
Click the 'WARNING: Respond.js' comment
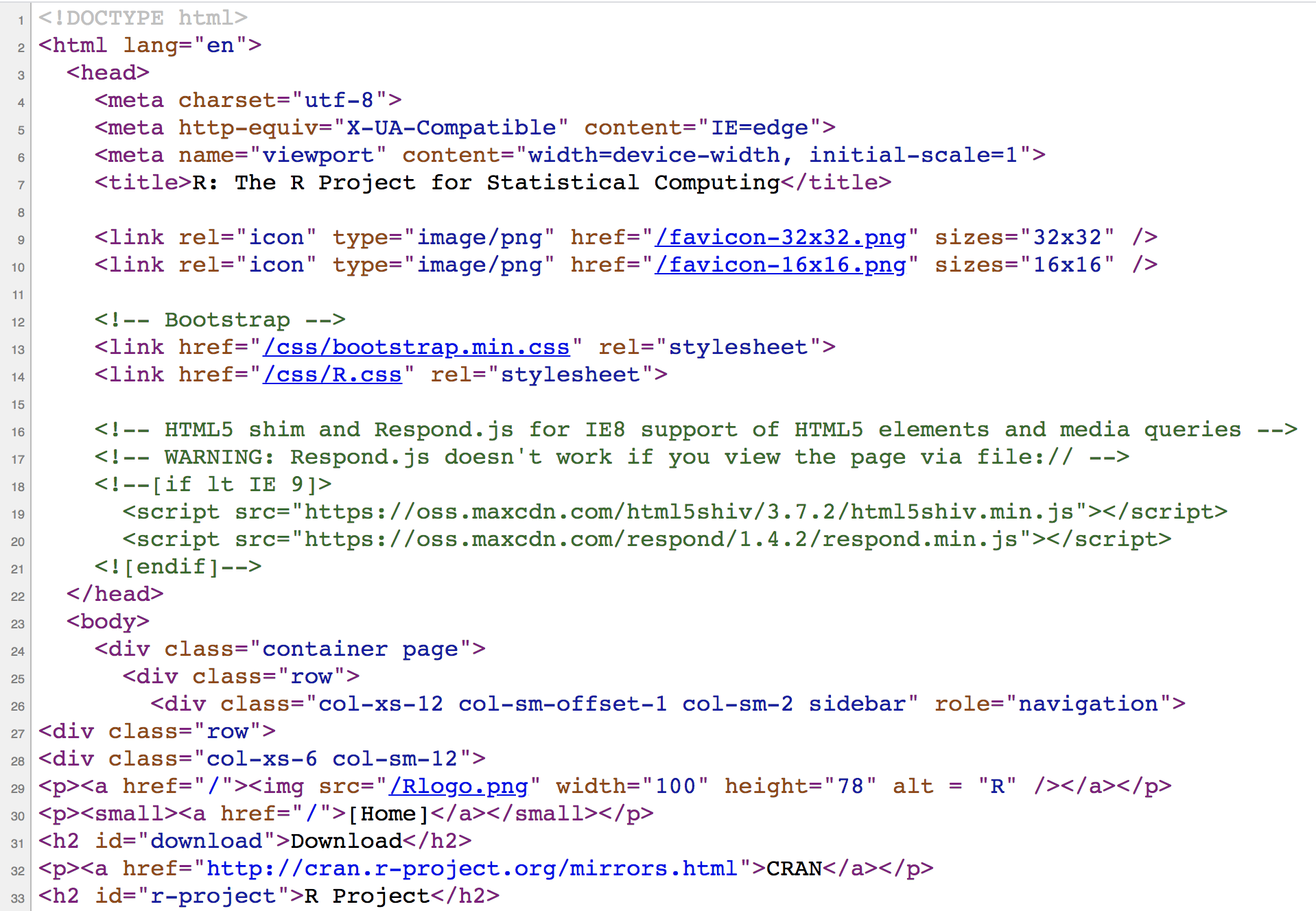[x=612, y=457]
